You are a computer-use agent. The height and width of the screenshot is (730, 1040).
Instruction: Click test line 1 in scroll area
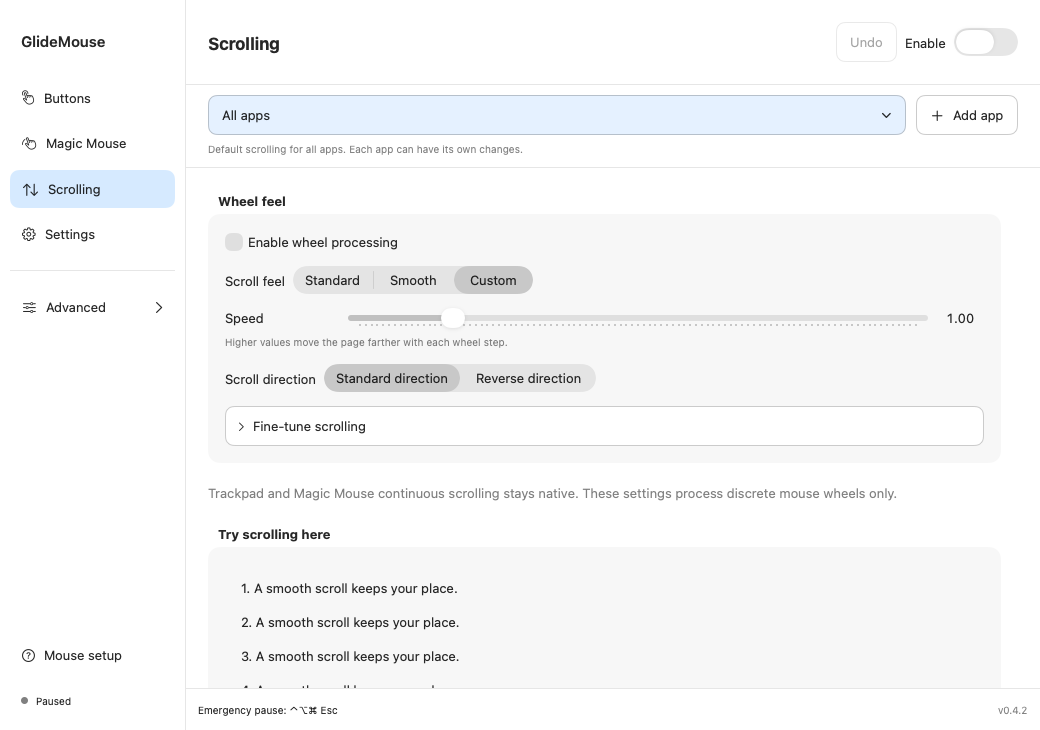tap(349, 589)
